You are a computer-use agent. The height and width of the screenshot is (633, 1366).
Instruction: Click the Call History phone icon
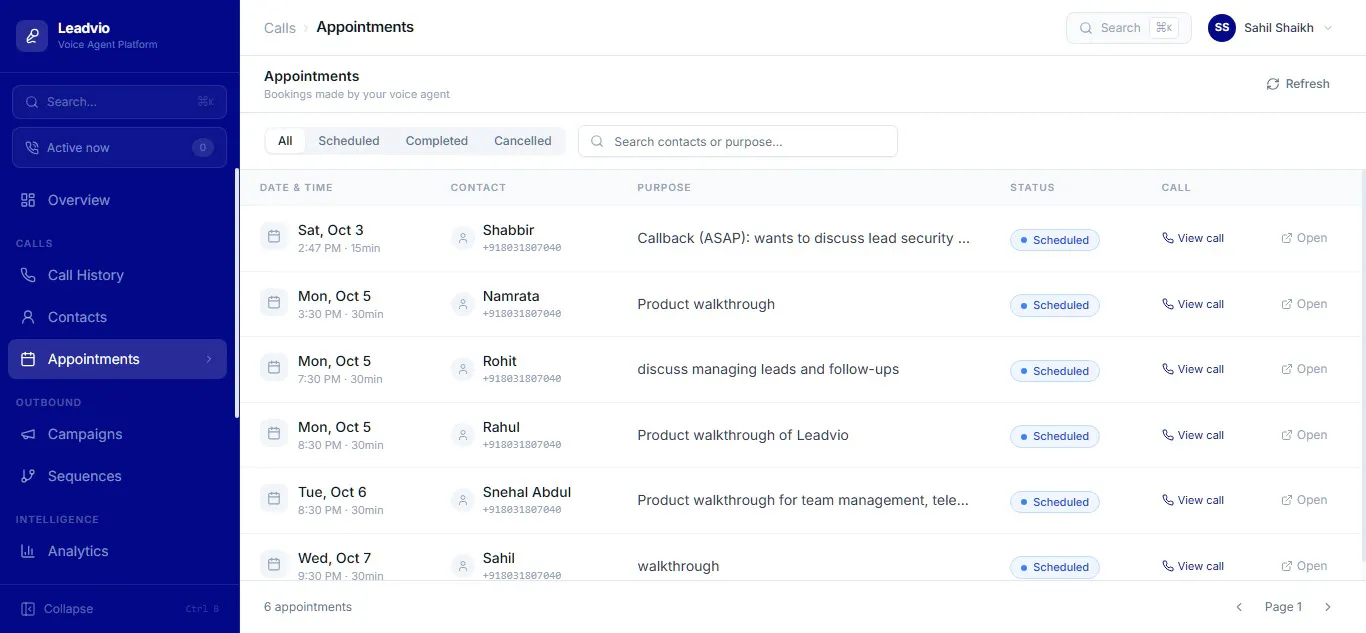[x=28, y=275]
